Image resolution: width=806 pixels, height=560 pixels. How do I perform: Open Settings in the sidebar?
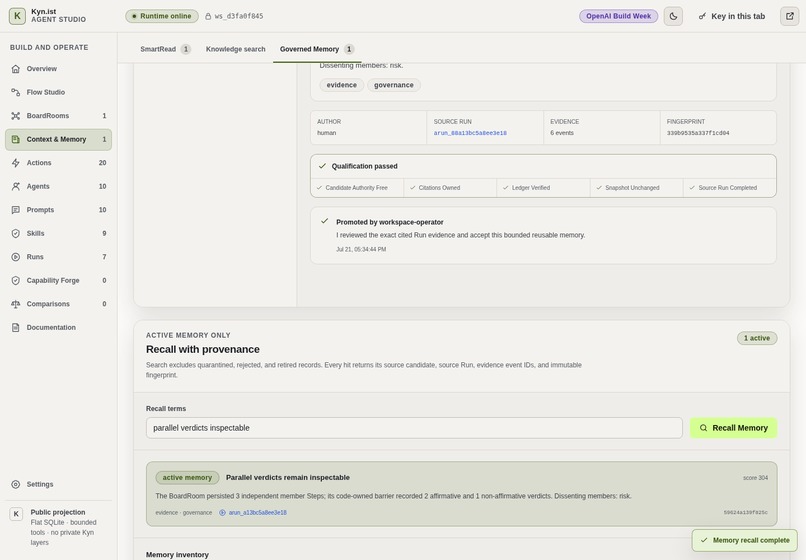58,484
